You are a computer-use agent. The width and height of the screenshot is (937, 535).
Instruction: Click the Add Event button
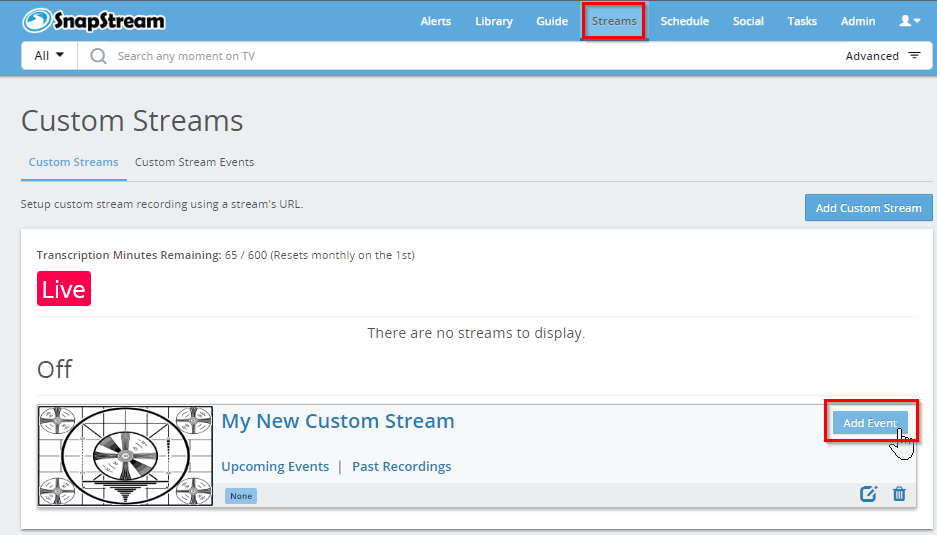click(x=869, y=423)
